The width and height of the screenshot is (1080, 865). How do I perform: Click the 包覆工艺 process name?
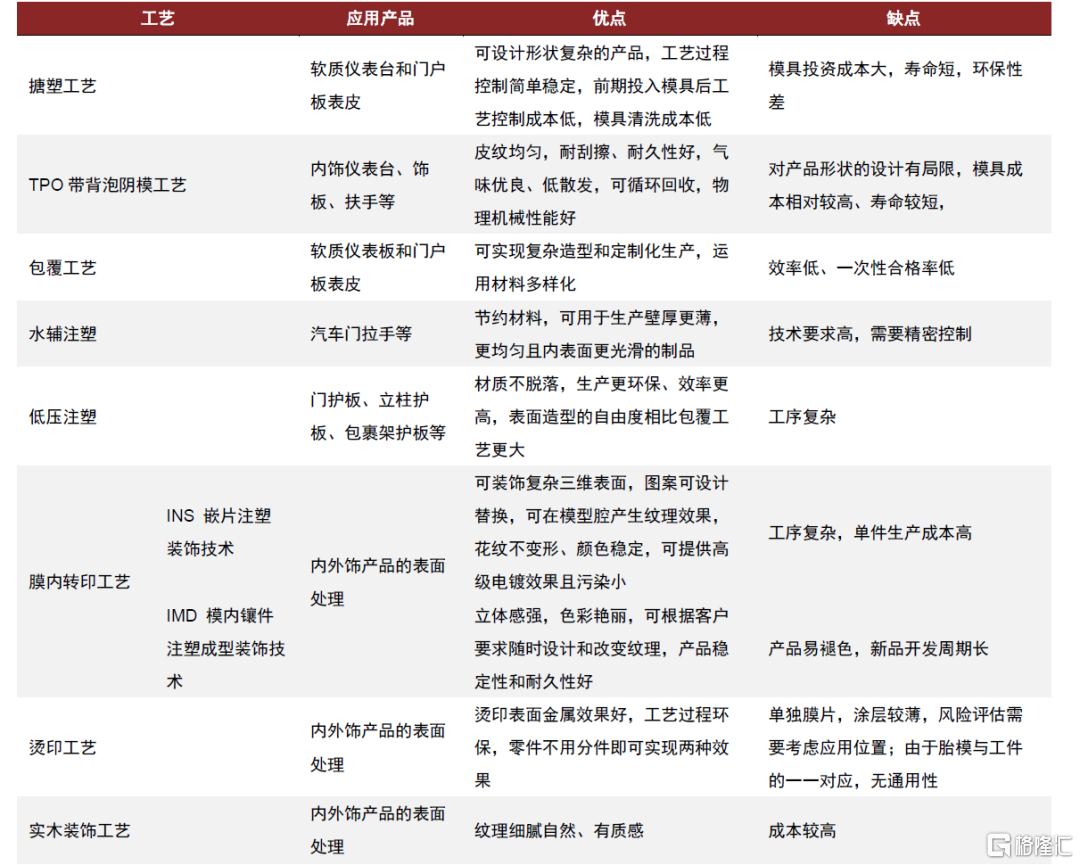point(63,268)
